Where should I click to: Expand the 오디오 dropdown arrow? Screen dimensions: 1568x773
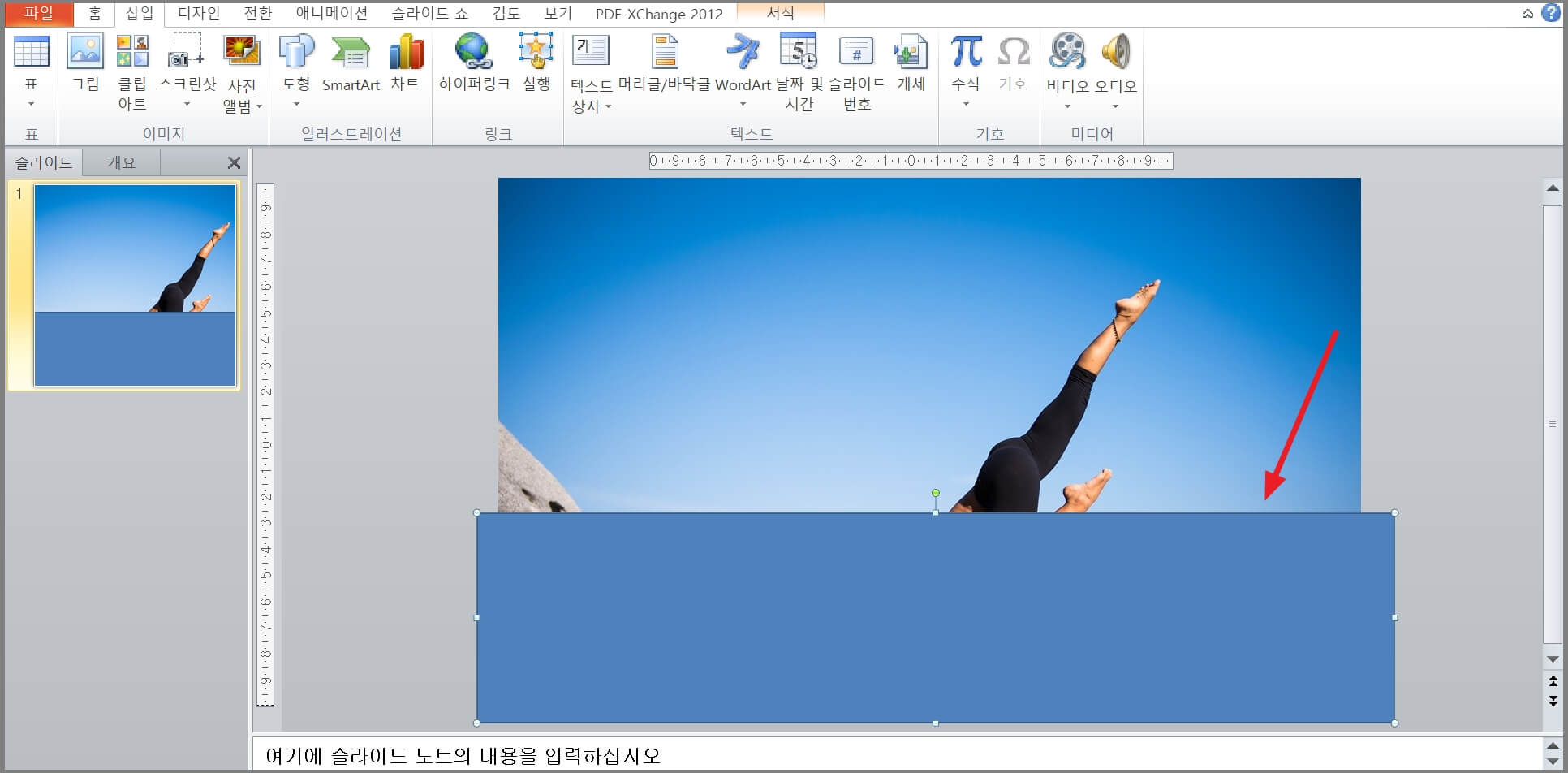point(1115,106)
